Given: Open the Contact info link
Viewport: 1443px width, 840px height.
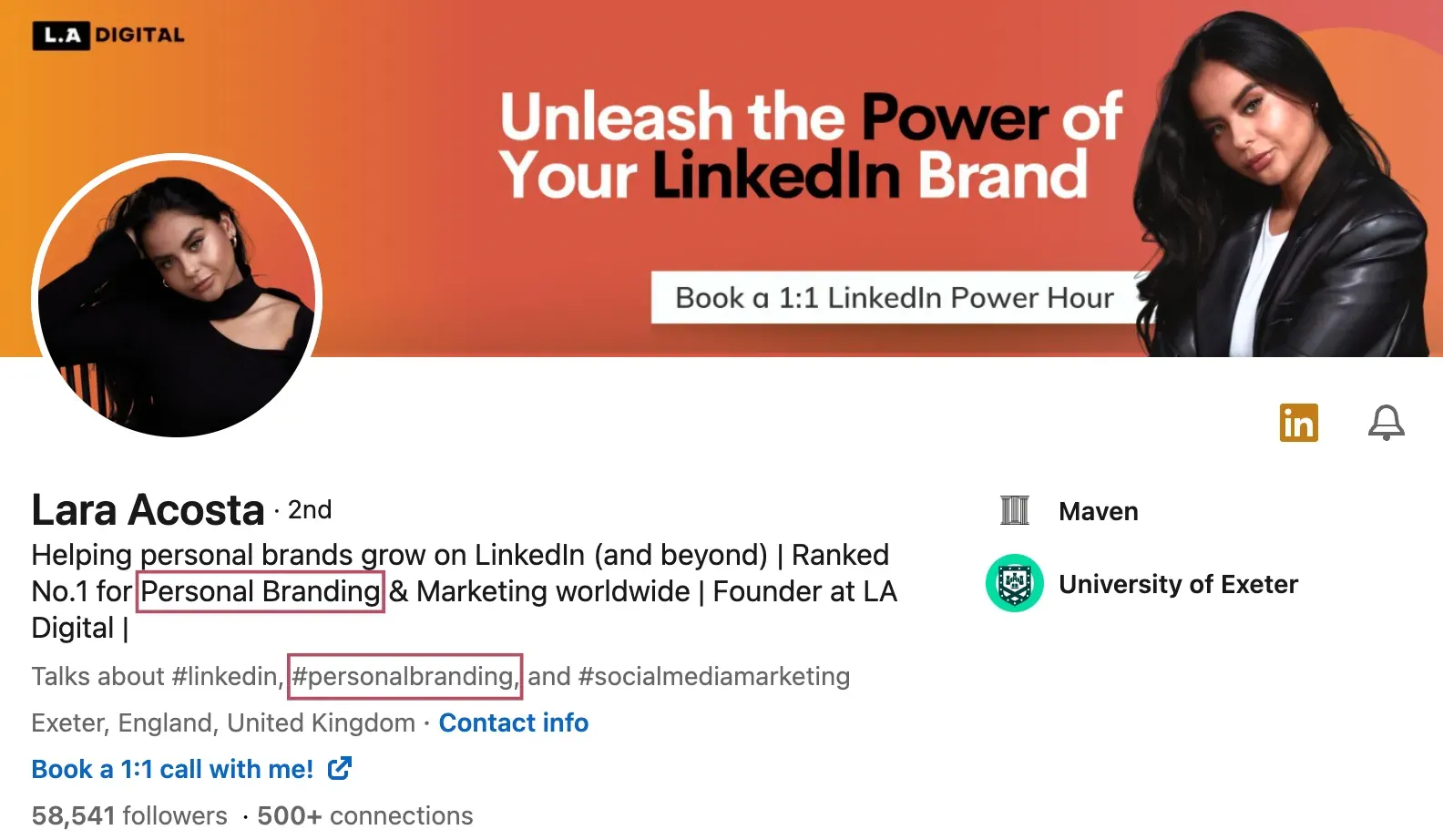Looking at the screenshot, I should coord(513,722).
